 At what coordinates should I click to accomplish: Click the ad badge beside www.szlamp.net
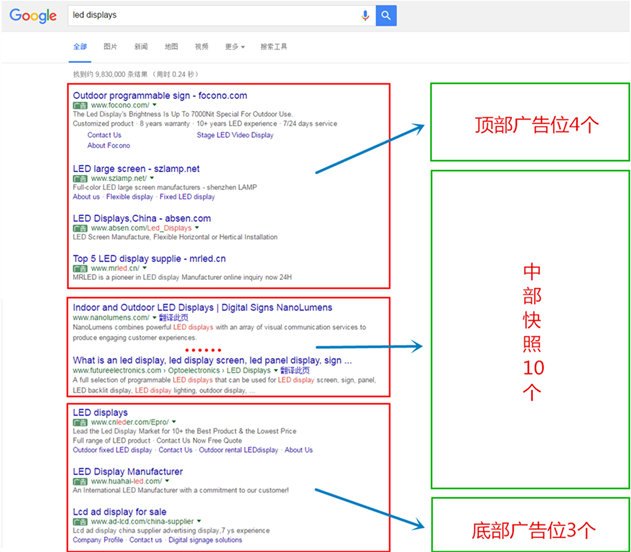80,178
